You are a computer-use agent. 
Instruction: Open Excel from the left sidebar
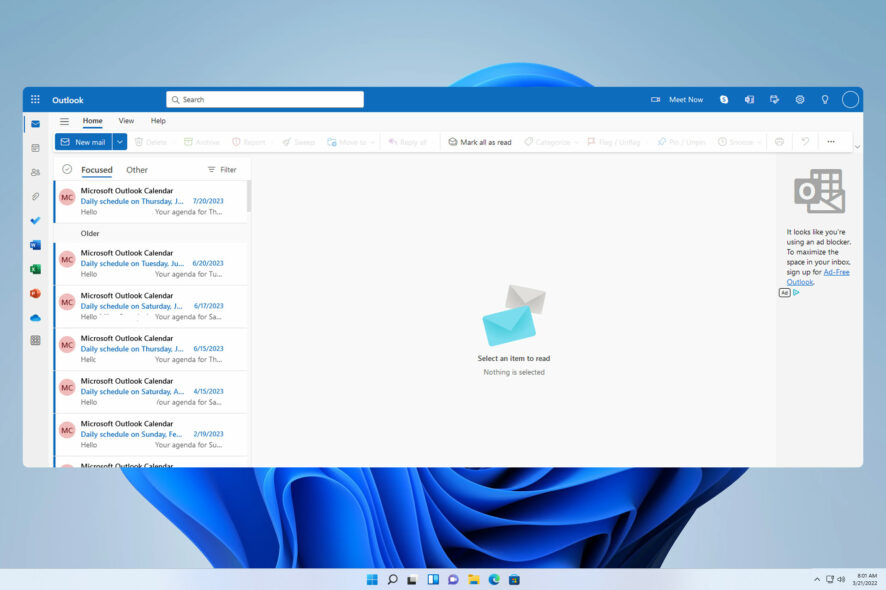[35, 270]
